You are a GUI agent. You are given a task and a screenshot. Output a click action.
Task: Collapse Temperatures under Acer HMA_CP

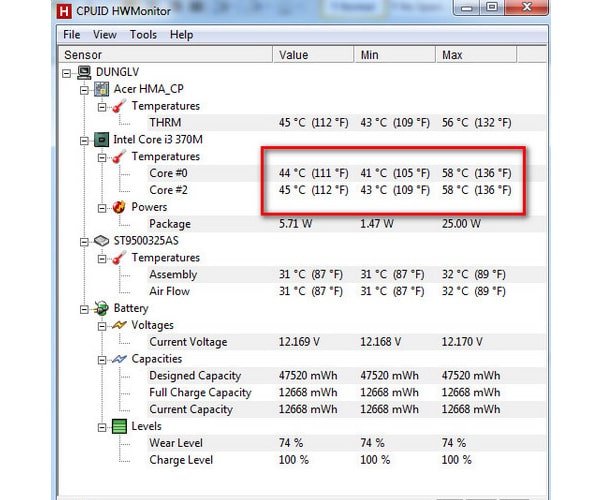(x=102, y=107)
